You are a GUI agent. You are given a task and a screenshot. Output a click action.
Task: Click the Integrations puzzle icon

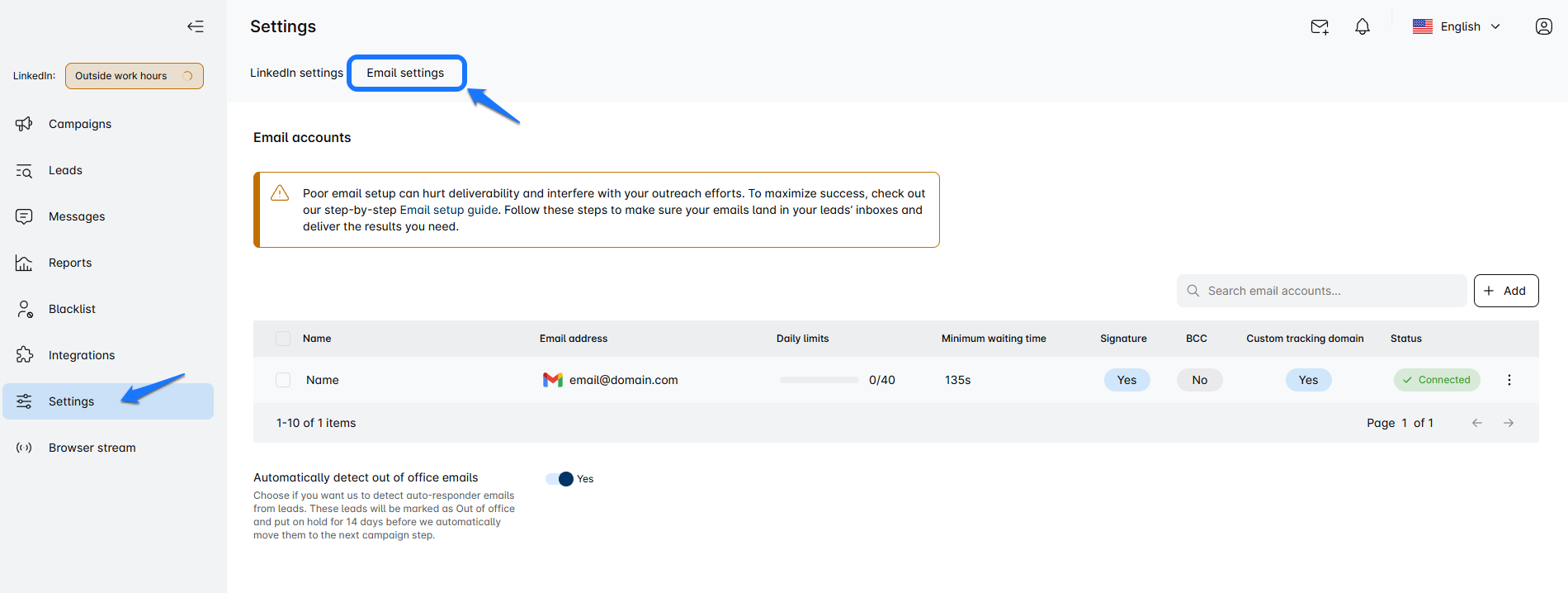(24, 355)
